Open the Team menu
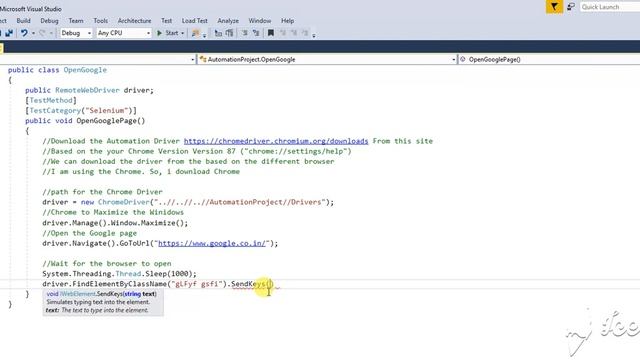Image resolution: width=640 pixels, height=360 pixels. pyautogui.click(x=76, y=20)
